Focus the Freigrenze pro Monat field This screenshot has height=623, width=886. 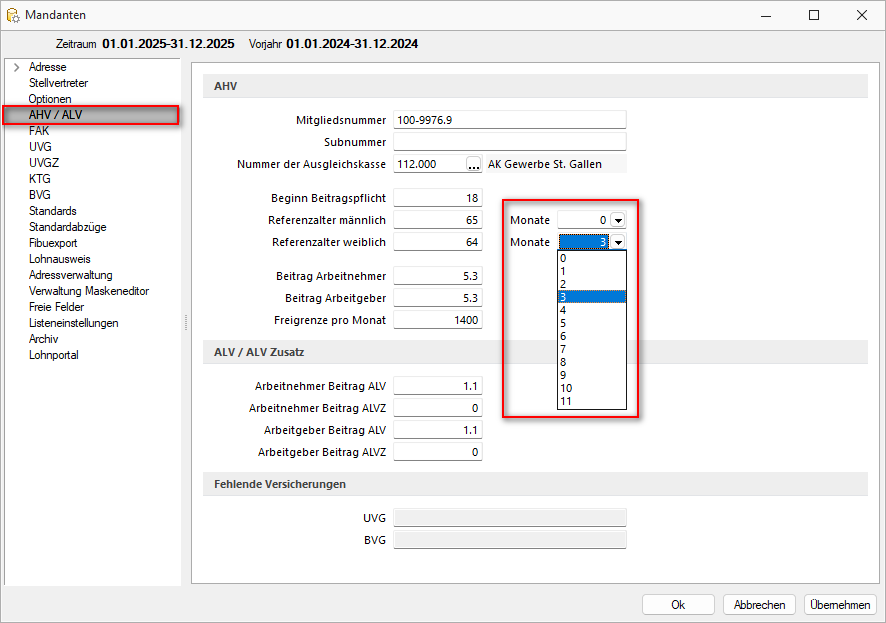click(x=438, y=320)
